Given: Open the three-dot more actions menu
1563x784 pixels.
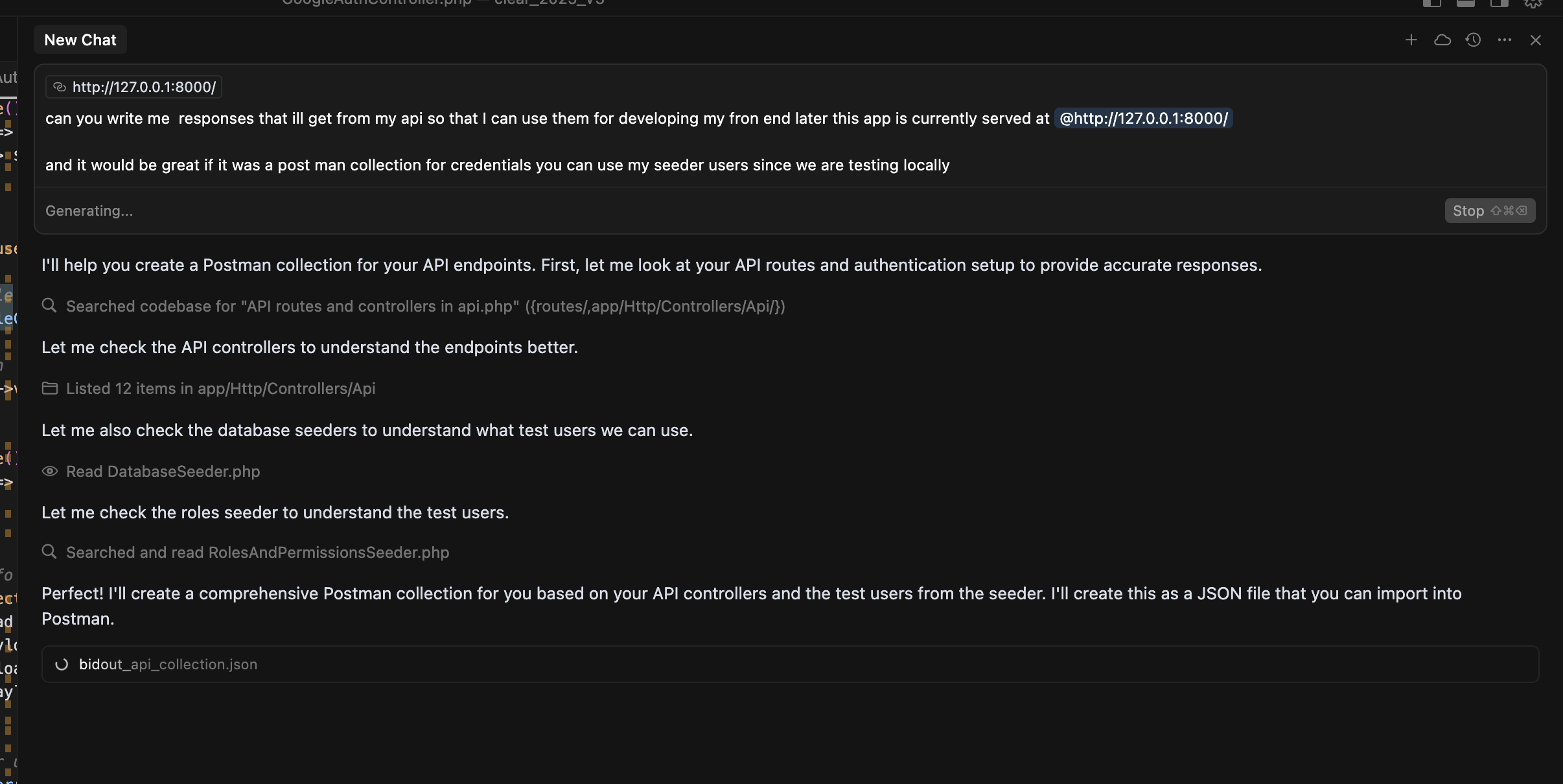Looking at the screenshot, I should click(x=1504, y=40).
